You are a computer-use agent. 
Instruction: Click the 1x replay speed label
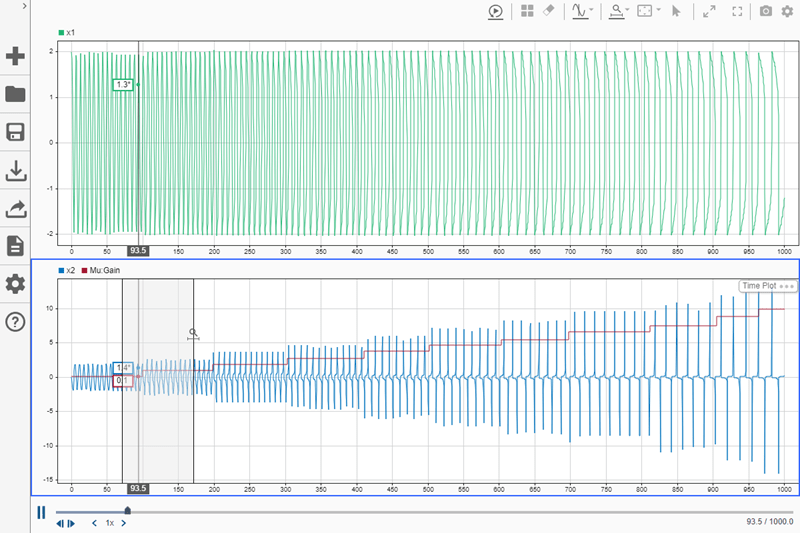[x=109, y=523]
